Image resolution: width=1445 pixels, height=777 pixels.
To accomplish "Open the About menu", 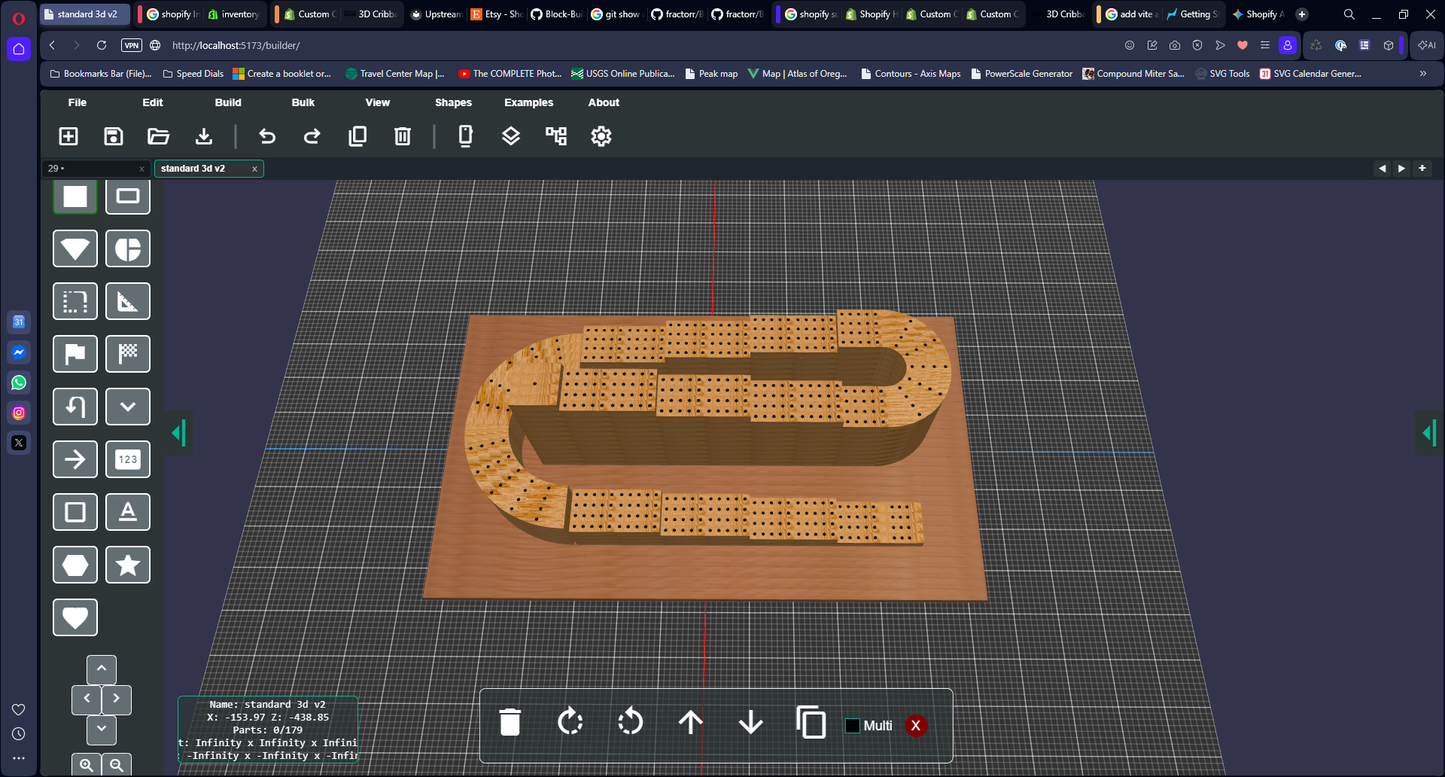I will (x=604, y=102).
